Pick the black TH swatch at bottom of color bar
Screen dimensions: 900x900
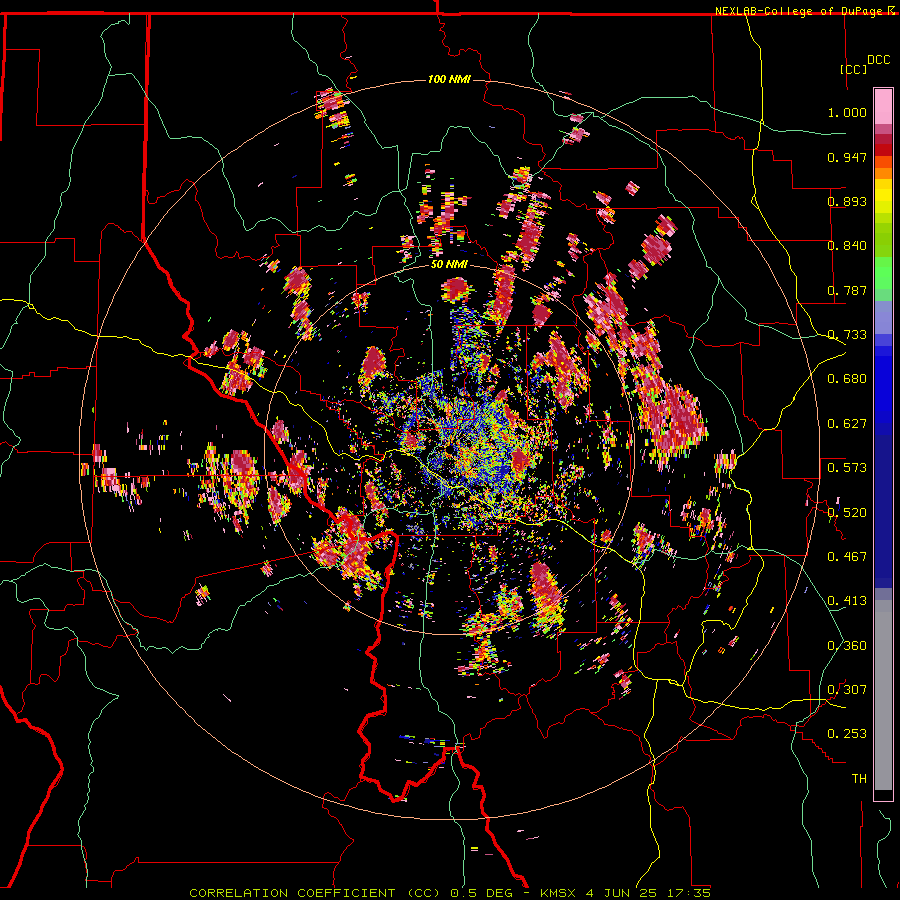[x=883, y=795]
